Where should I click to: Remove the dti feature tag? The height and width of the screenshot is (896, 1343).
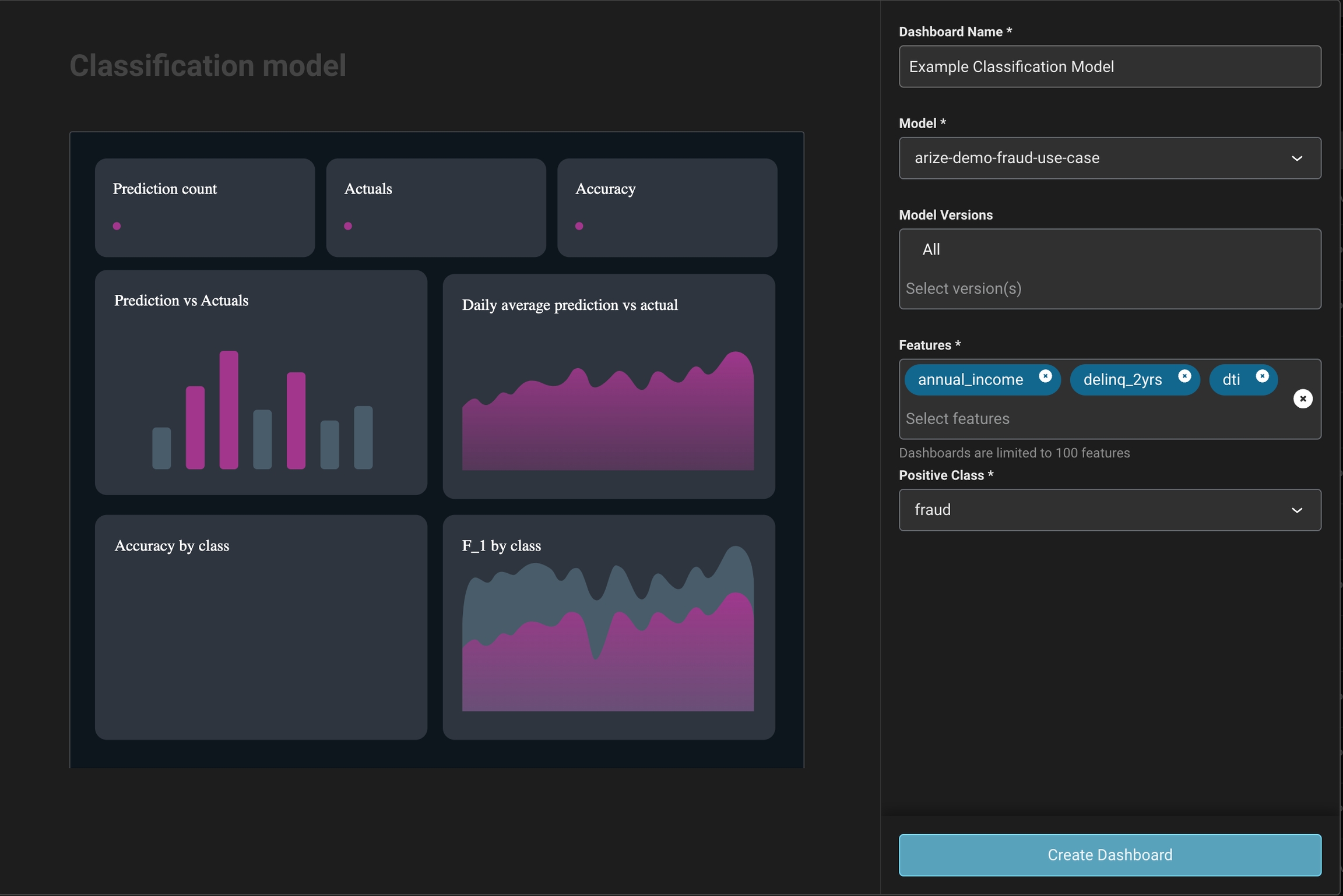tap(1262, 376)
